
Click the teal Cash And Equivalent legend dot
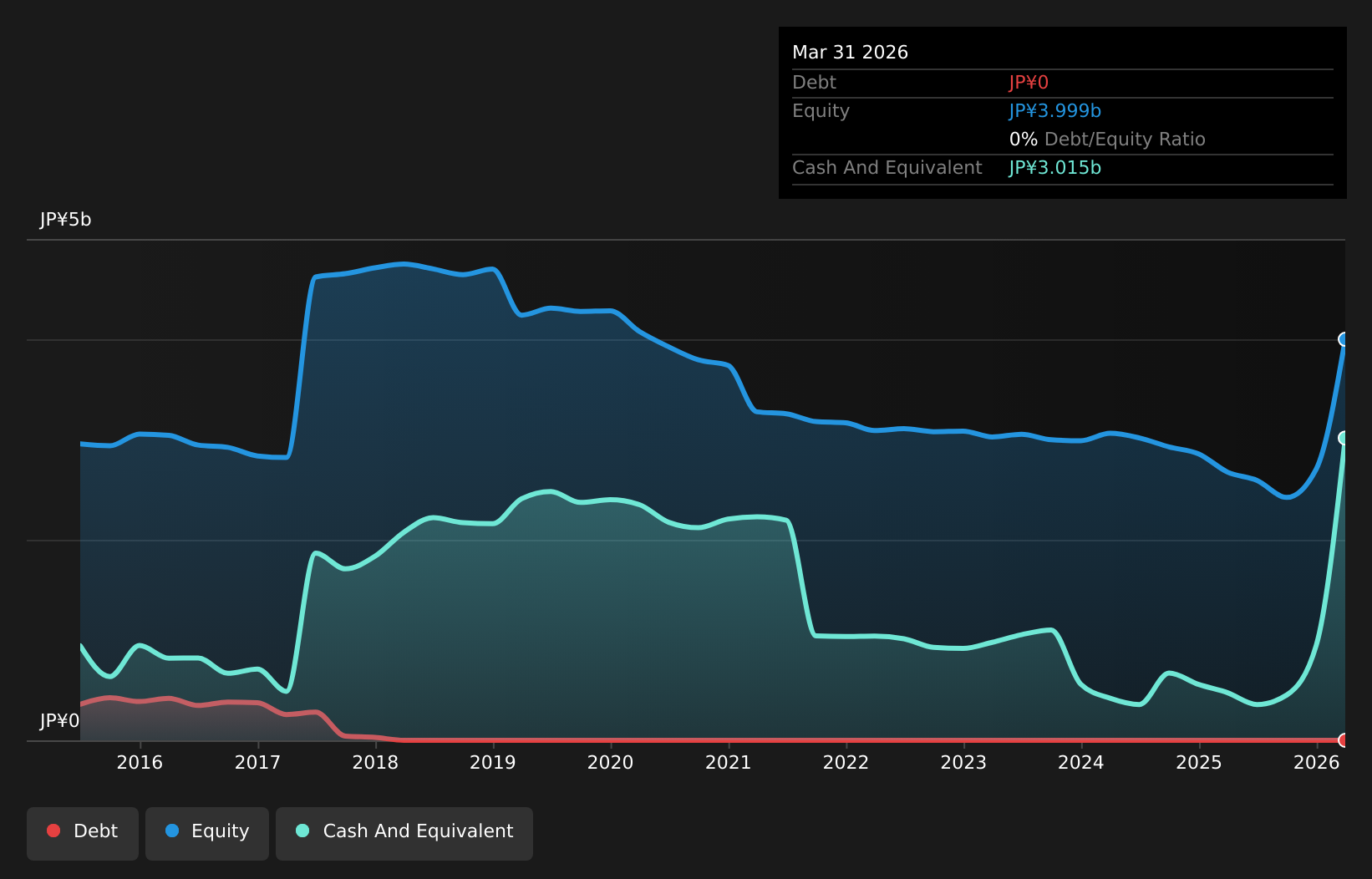pos(302,831)
